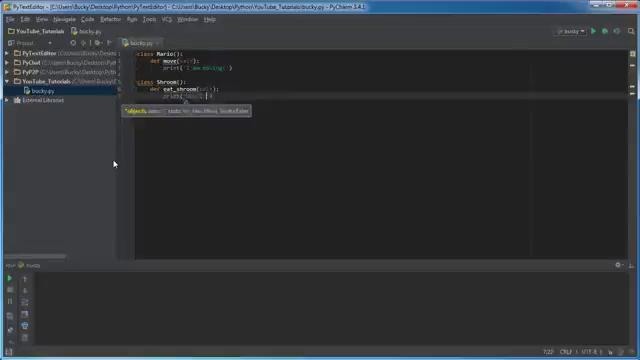The height and width of the screenshot is (360, 640).
Task: Open Run panel settings gear
Action: pos(618,265)
